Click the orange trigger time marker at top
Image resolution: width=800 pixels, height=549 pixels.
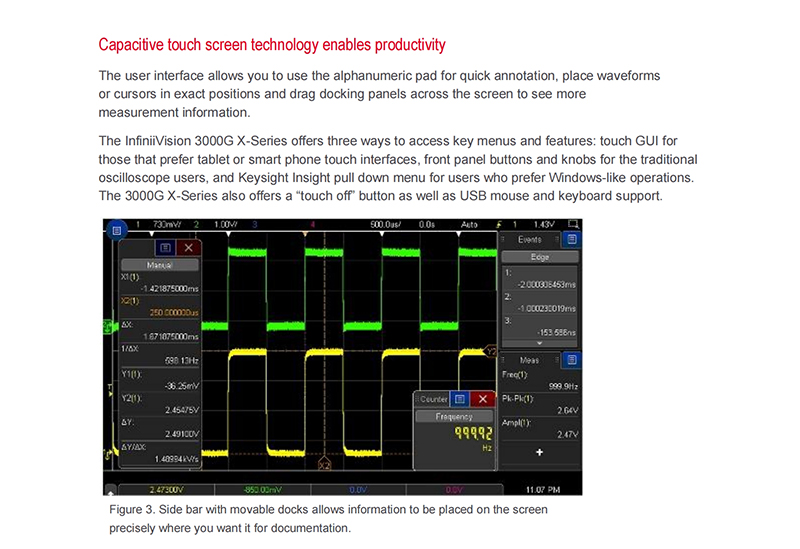305,234
